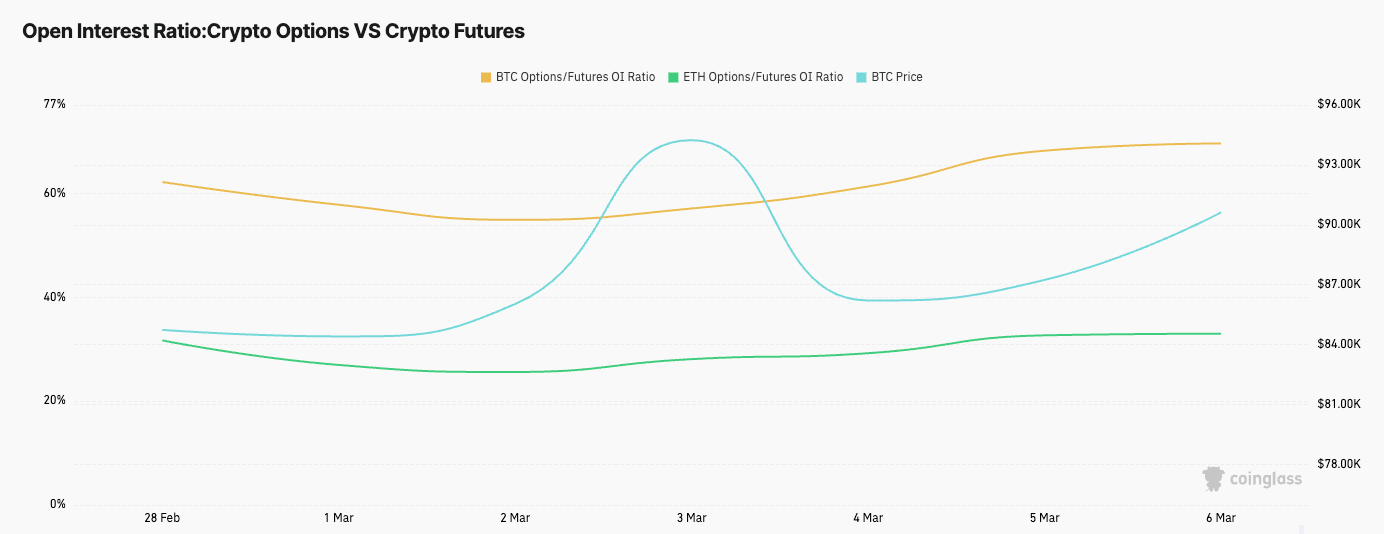The image size is (1384, 534).
Task: Click the $87.00K right axis label
Action: (1339, 284)
